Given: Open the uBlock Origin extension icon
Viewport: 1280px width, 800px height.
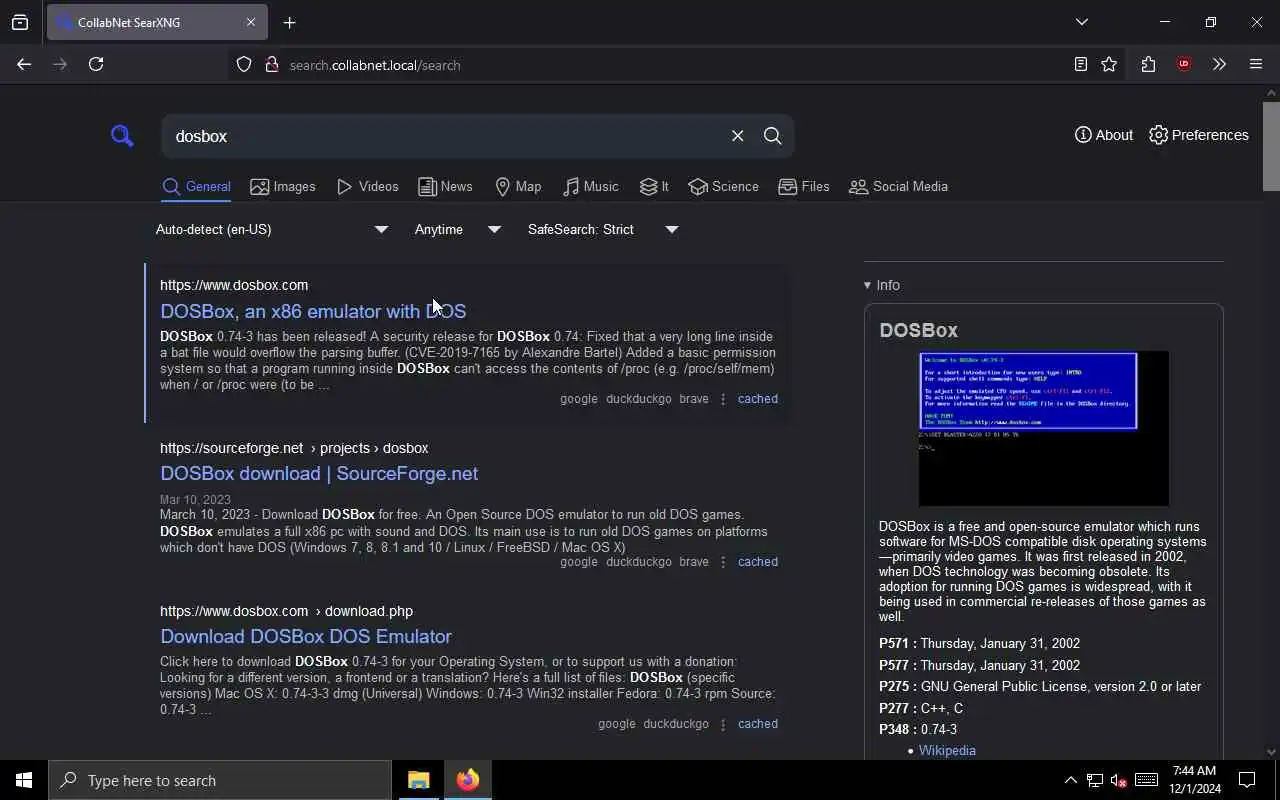Looking at the screenshot, I should point(1184,65).
